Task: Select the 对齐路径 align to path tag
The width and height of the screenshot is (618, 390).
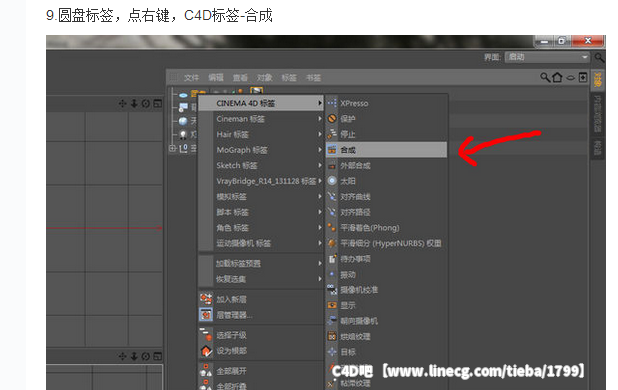Action: [x=386, y=212]
